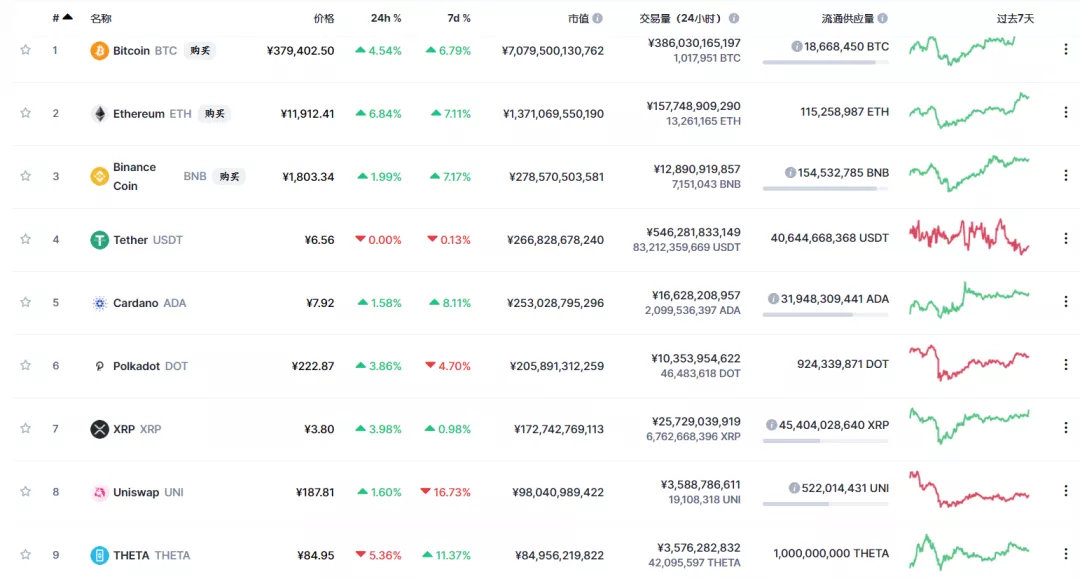Sort table by 24h % column
The width and height of the screenshot is (1080, 579).
pyautogui.click(x=386, y=19)
